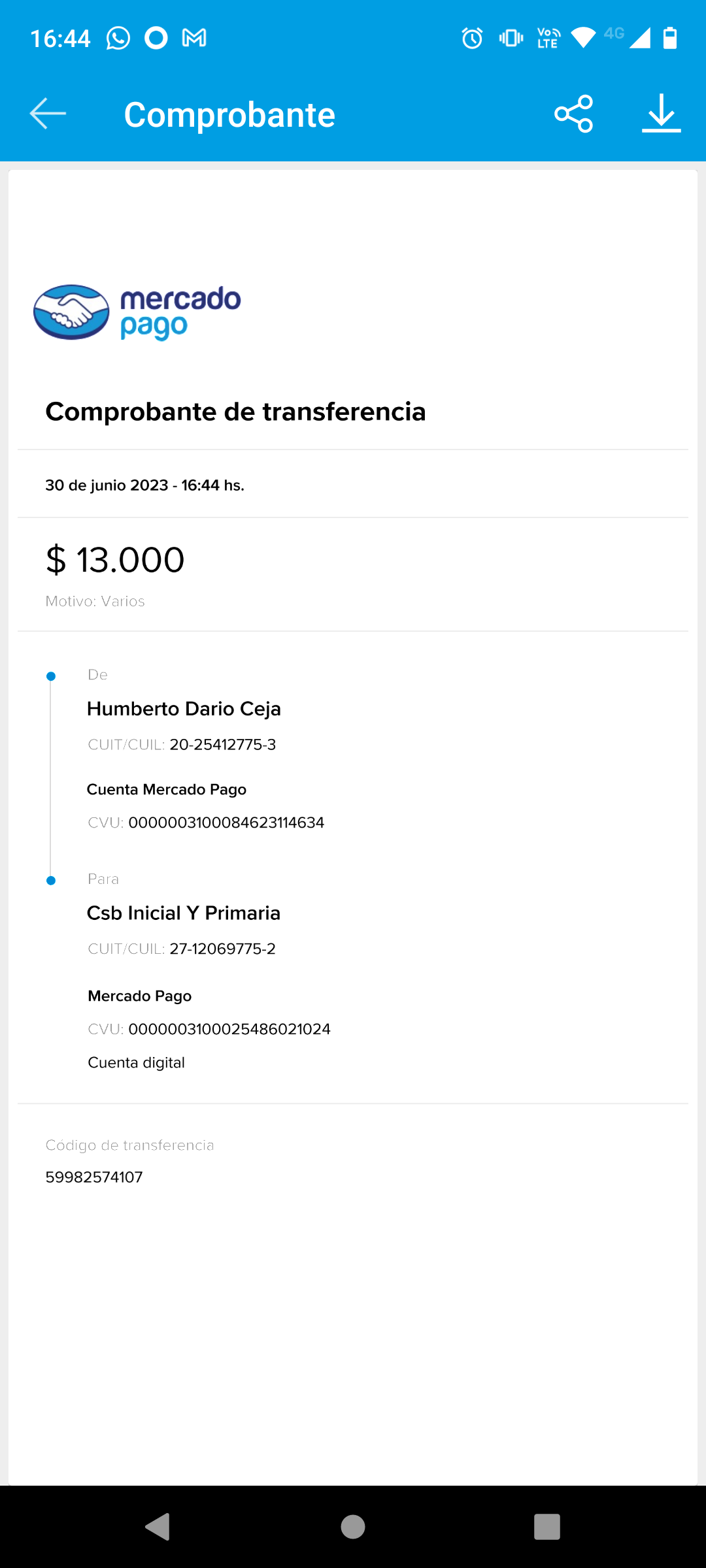Viewport: 706px width, 1568px height.
Task: Tap the WhatsApp status bar icon
Action: [x=118, y=39]
